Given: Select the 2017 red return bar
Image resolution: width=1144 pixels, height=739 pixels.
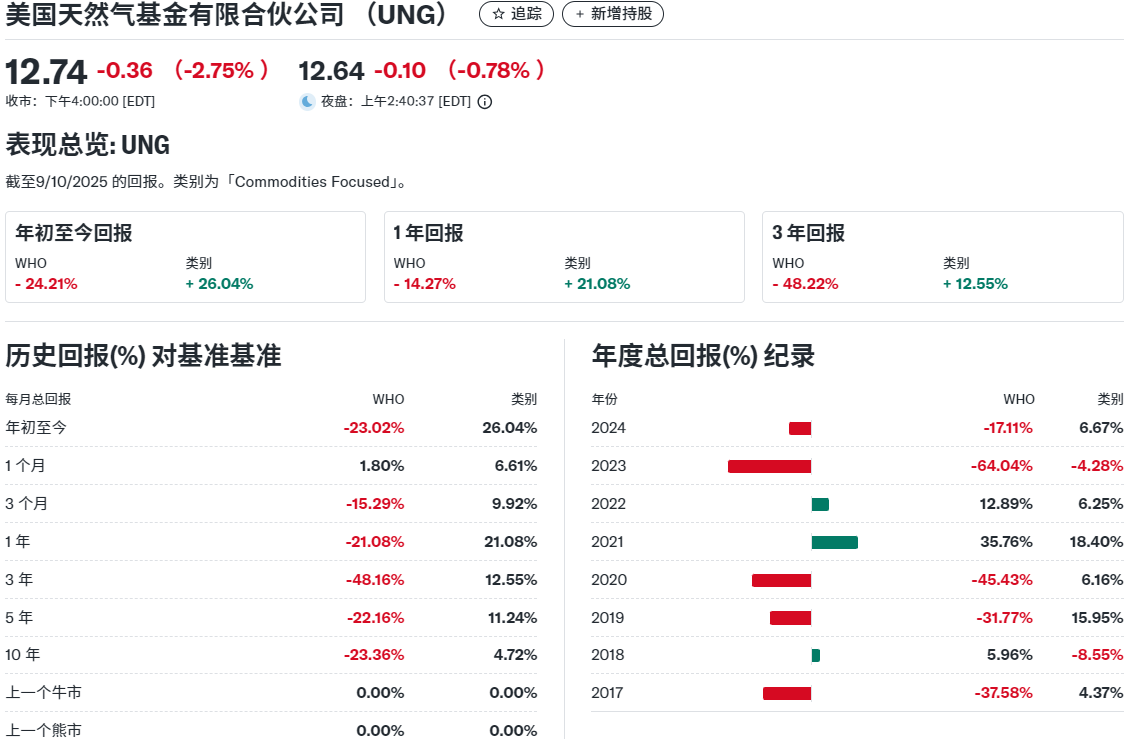Looking at the screenshot, I should click(x=786, y=693).
